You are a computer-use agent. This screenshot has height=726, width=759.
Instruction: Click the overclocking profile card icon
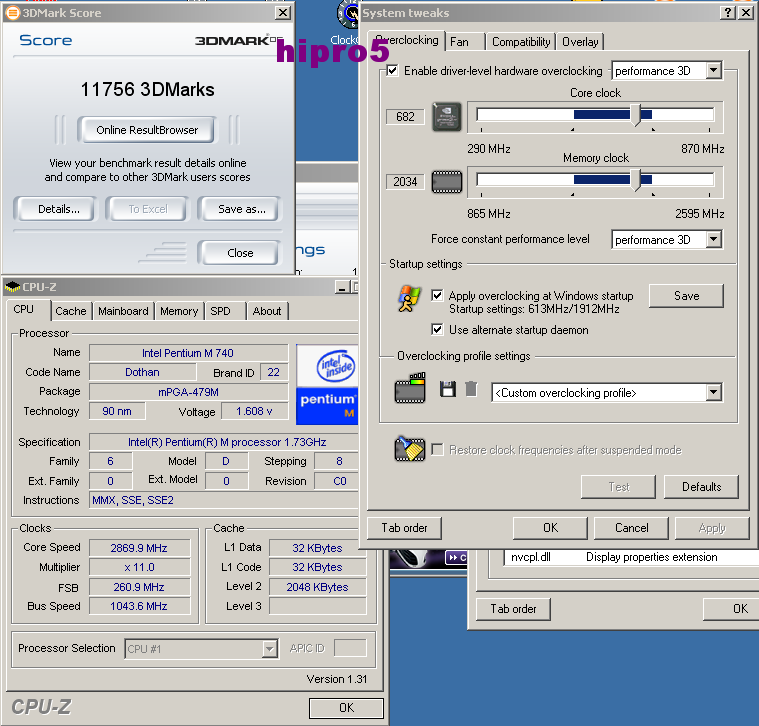pyautogui.click(x=410, y=388)
